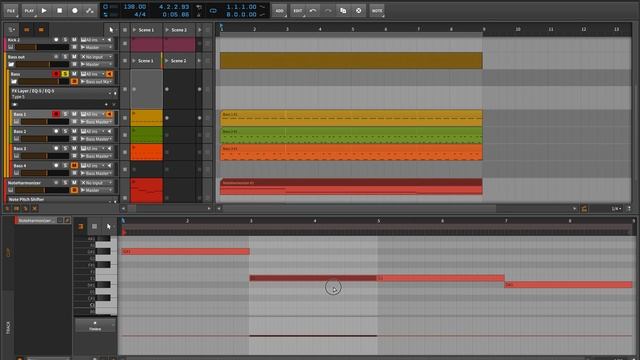Toggle automation write button in transport

point(90,11)
